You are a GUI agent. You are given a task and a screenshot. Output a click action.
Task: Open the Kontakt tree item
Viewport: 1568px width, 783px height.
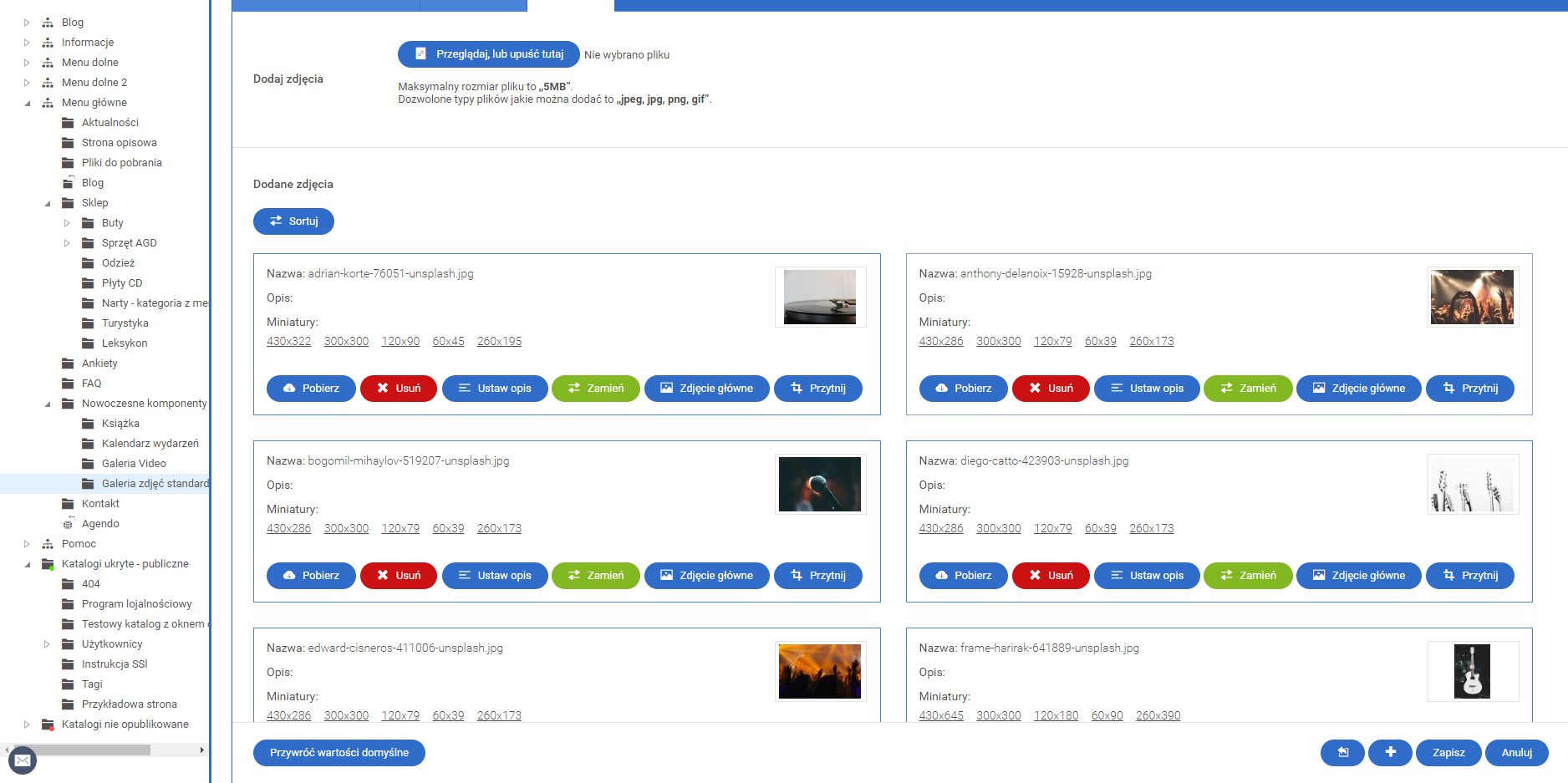(100, 504)
